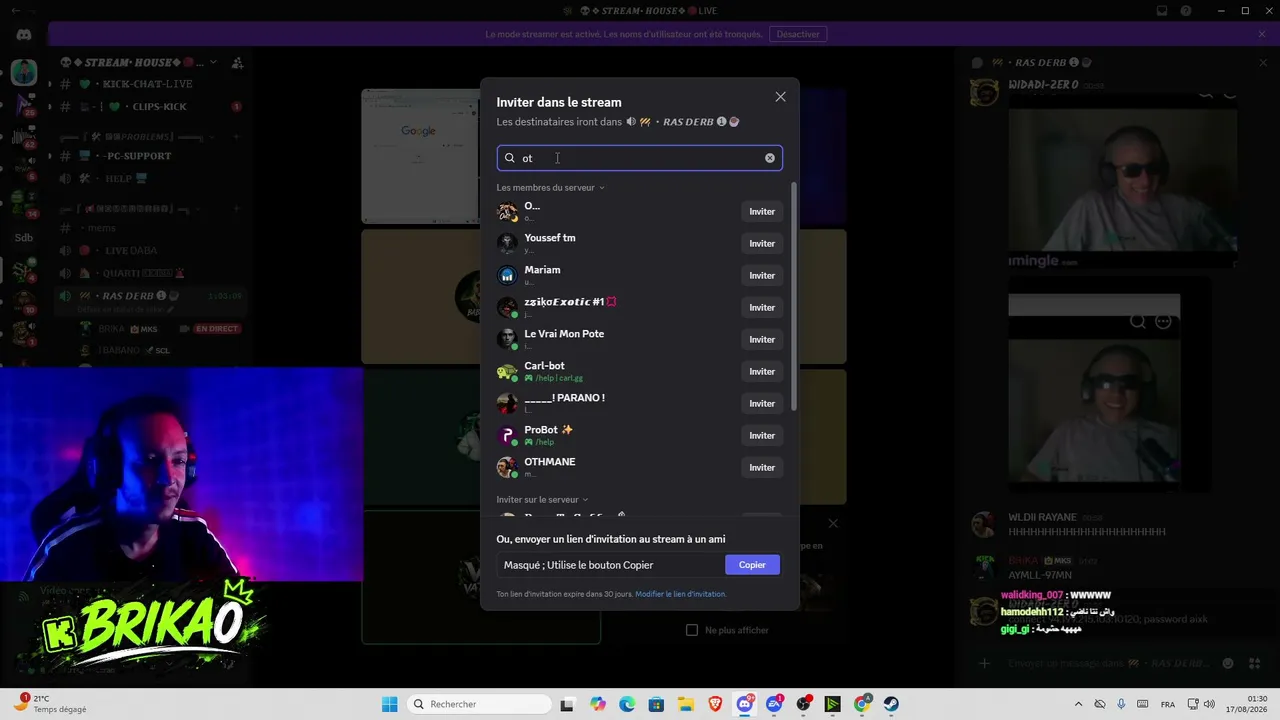Expand Inviter sur le serveur section

click(x=543, y=500)
